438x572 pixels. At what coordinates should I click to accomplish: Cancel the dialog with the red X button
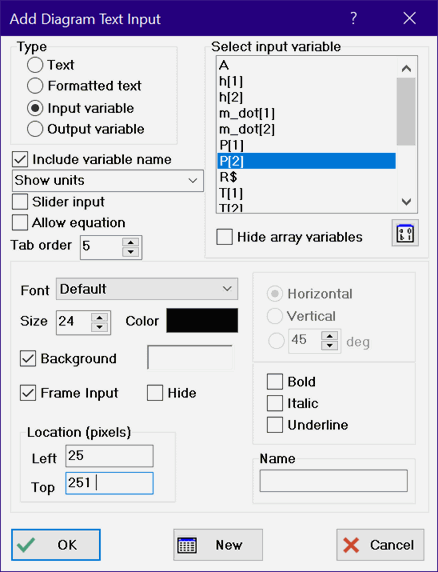click(x=380, y=545)
